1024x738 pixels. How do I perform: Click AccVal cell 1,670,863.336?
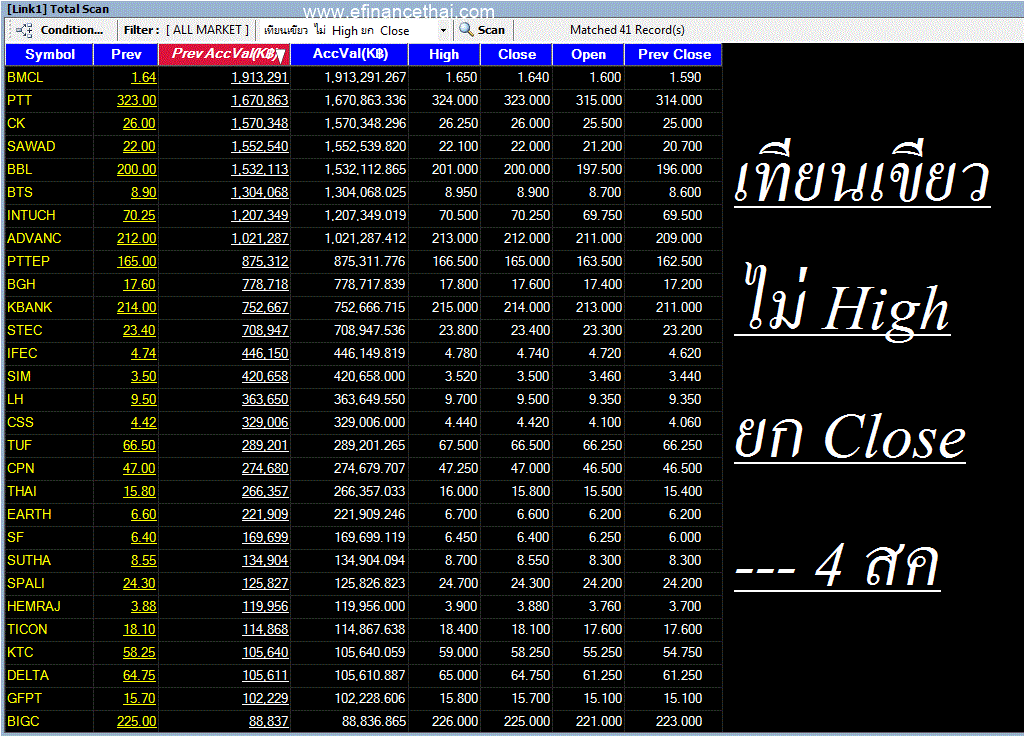click(365, 100)
